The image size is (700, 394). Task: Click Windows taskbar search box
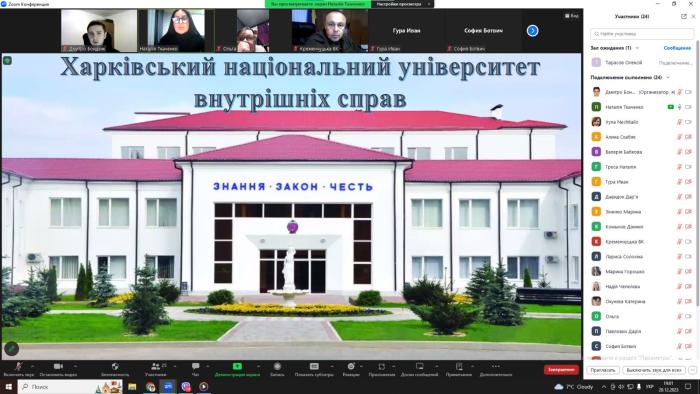[71, 386]
